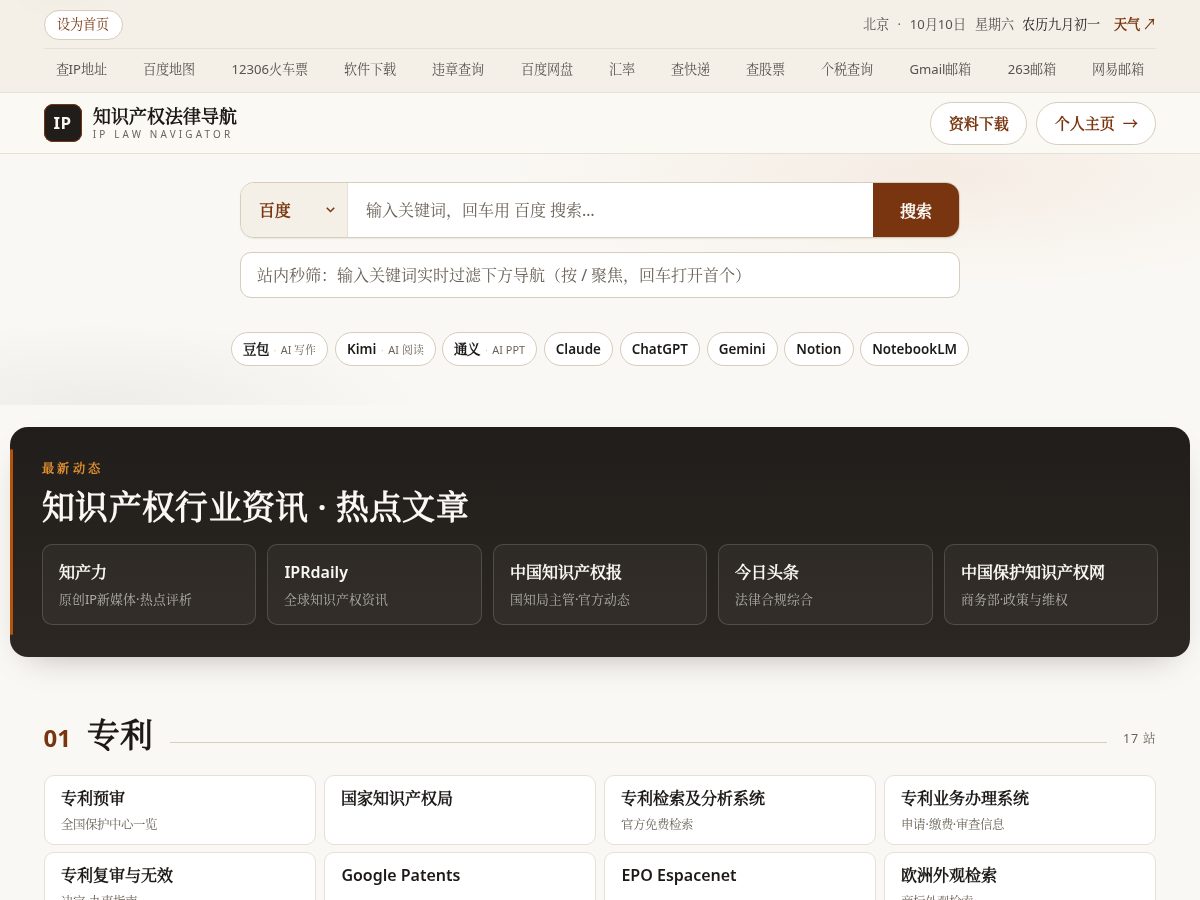Open 个税查询 link
The image size is (1200, 900).
click(x=847, y=69)
